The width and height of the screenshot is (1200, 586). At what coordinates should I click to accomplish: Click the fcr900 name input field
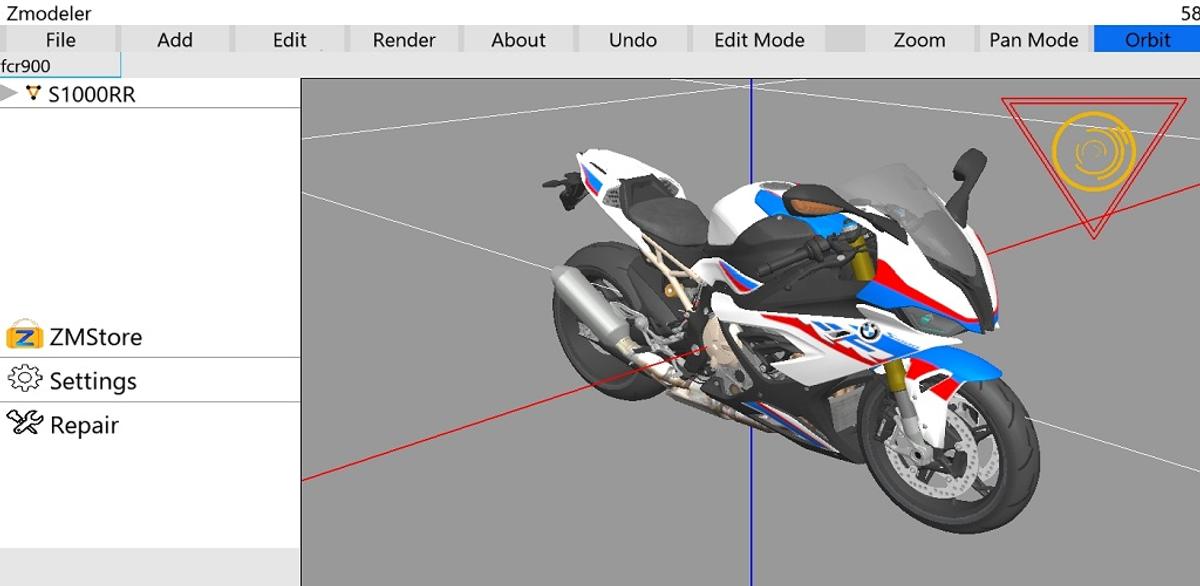click(x=60, y=66)
